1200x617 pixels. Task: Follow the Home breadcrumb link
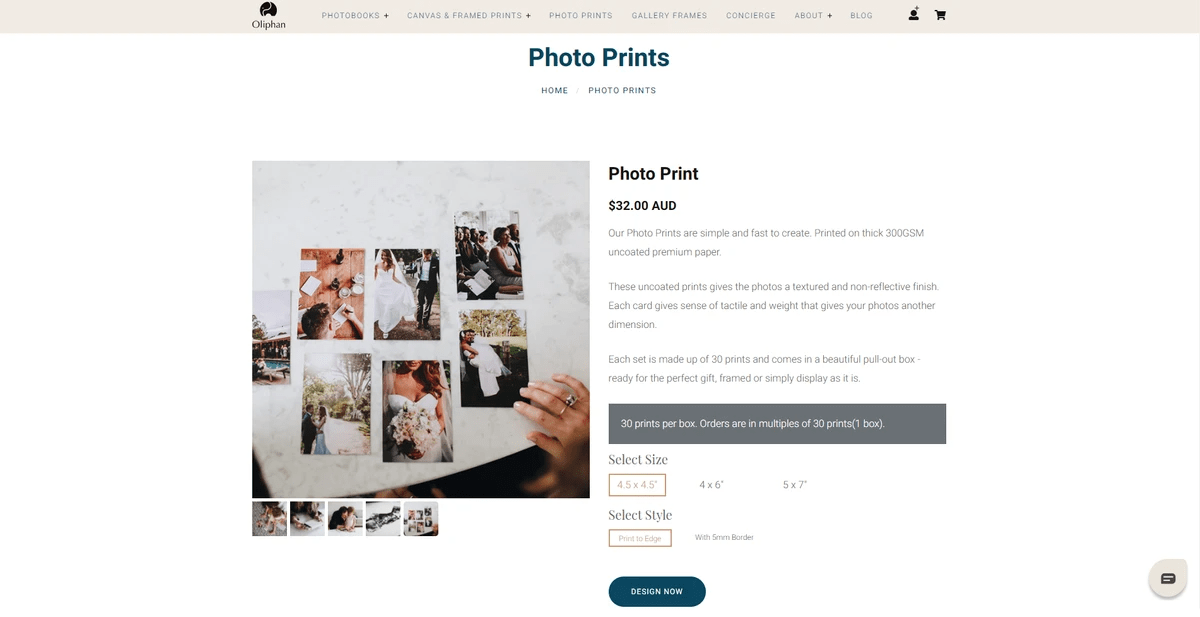tap(555, 91)
